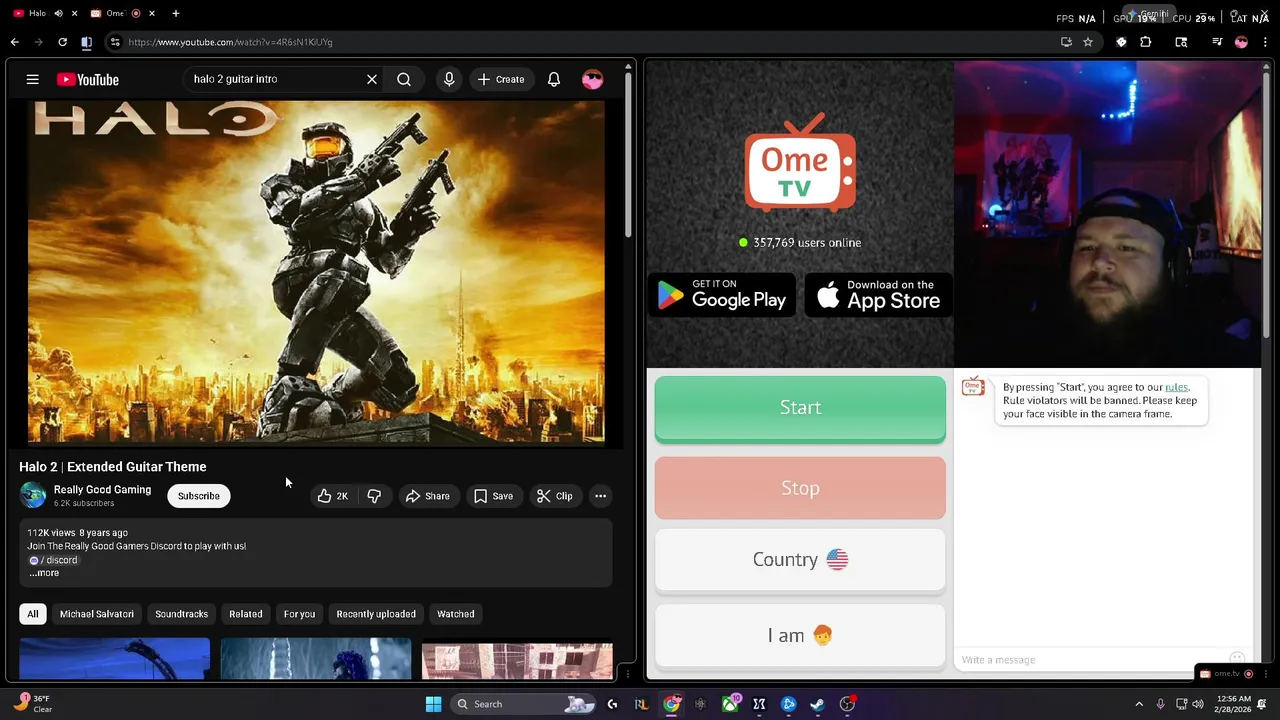
Task: Open the browser three-dot menu
Action: coord(1265,42)
